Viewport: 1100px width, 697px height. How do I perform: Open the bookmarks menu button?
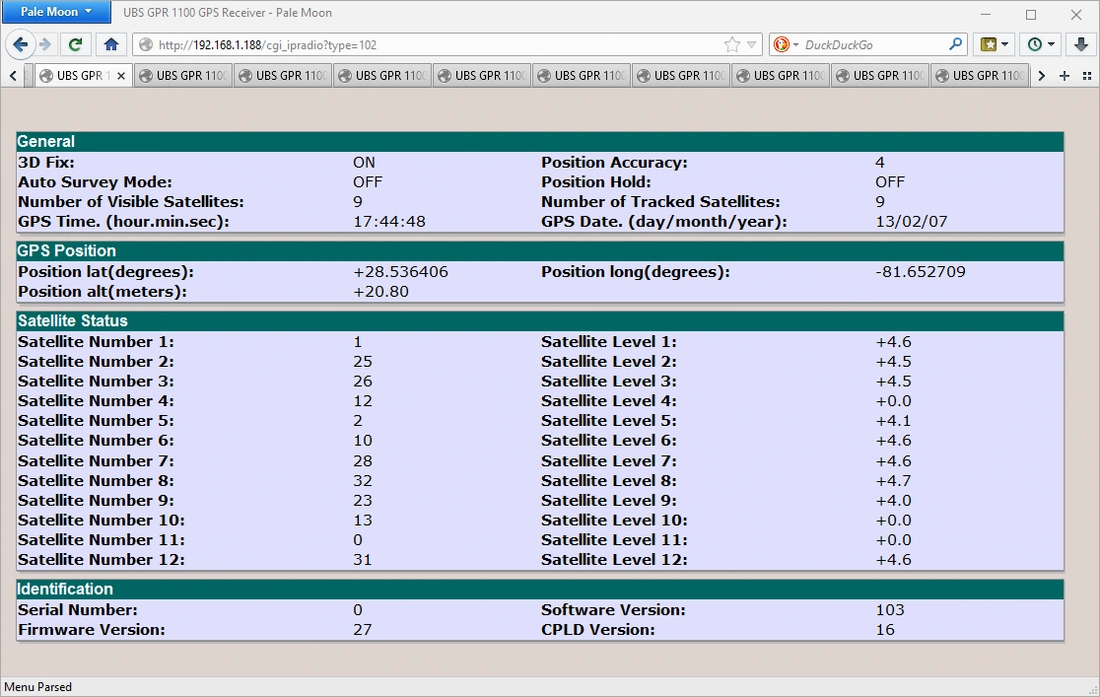click(995, 45)
